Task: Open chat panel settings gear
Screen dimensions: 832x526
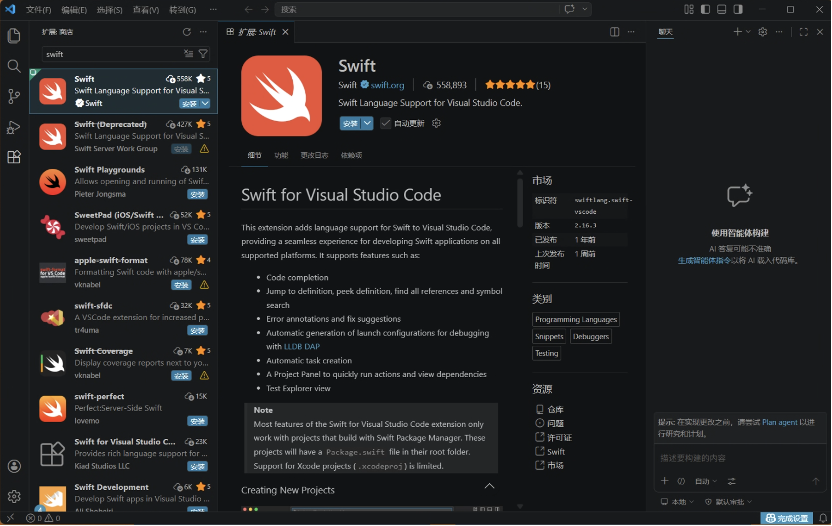Action: point(762,32)
